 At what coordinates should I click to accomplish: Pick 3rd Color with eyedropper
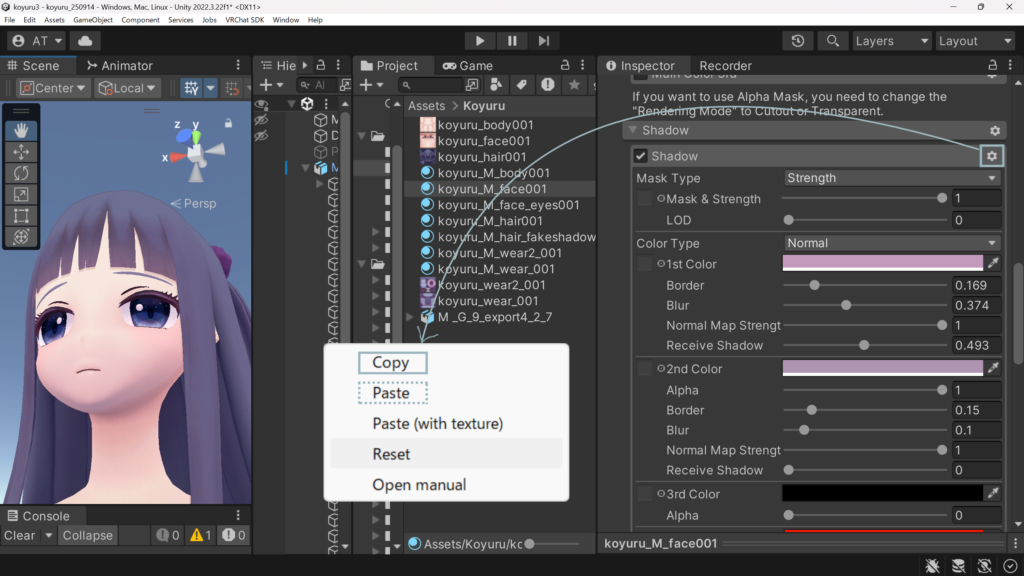993,493
